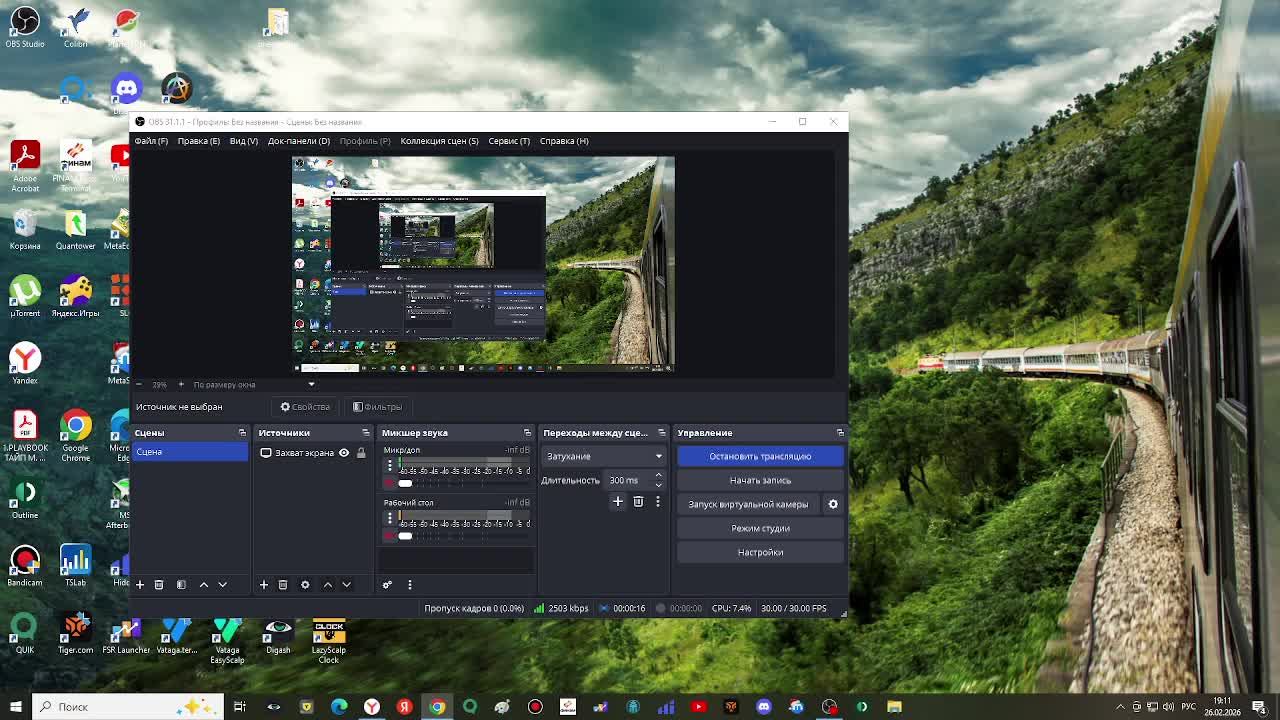Screen dimensions: 1280x720
Task: Open Digash desktop shortcut
Action: (x=278, y=634)
